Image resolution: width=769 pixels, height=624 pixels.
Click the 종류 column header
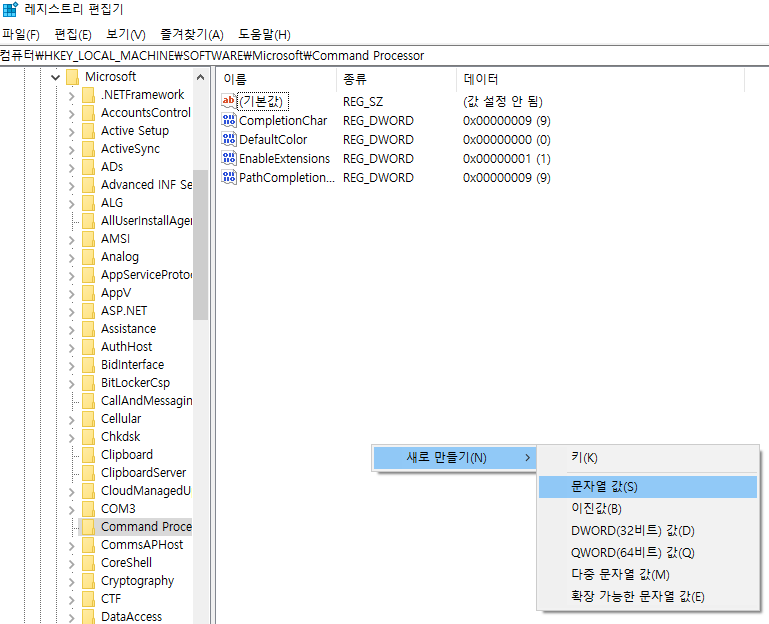pyautogui.click(x=397, y=79)
